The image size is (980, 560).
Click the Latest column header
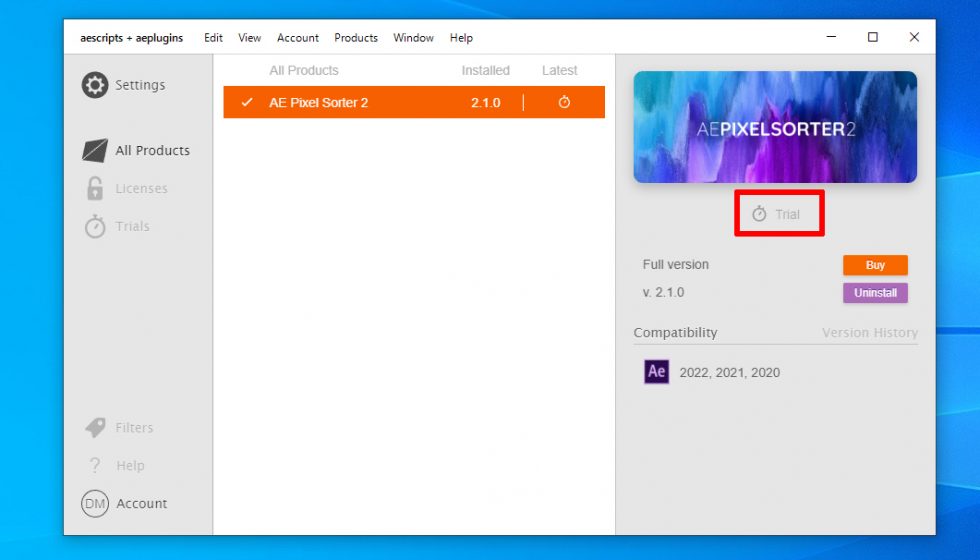(x=559, y=71)
